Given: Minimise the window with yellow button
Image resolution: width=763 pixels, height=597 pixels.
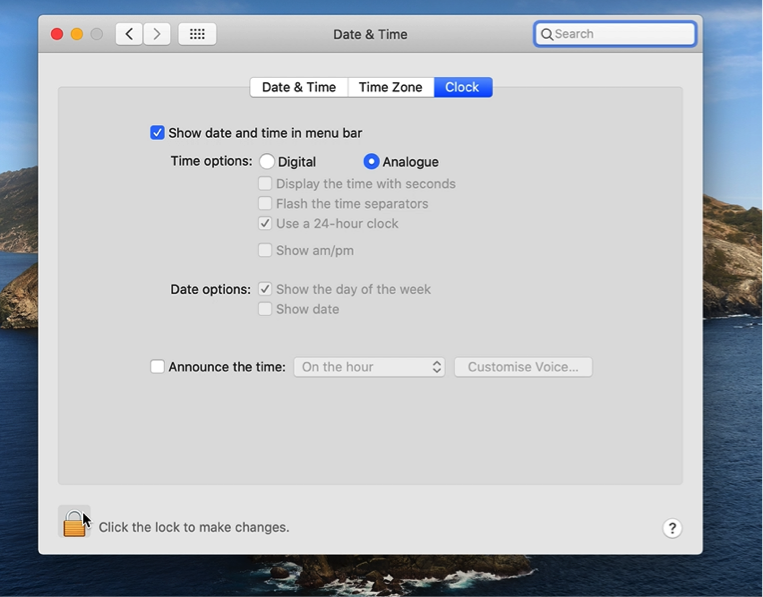Looking at the screenshot, I should coord(77,34).
